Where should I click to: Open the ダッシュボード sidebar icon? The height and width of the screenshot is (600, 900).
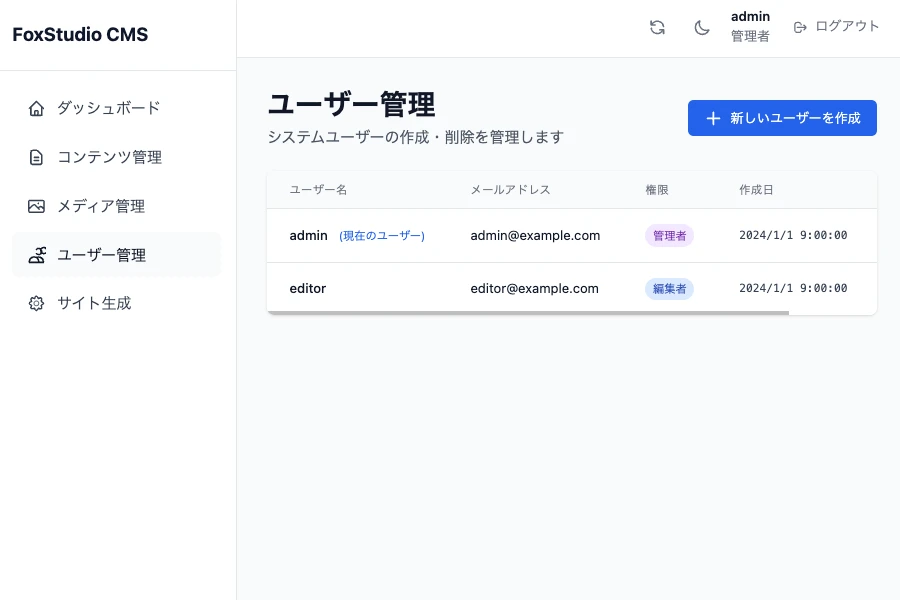pos(34,107)
